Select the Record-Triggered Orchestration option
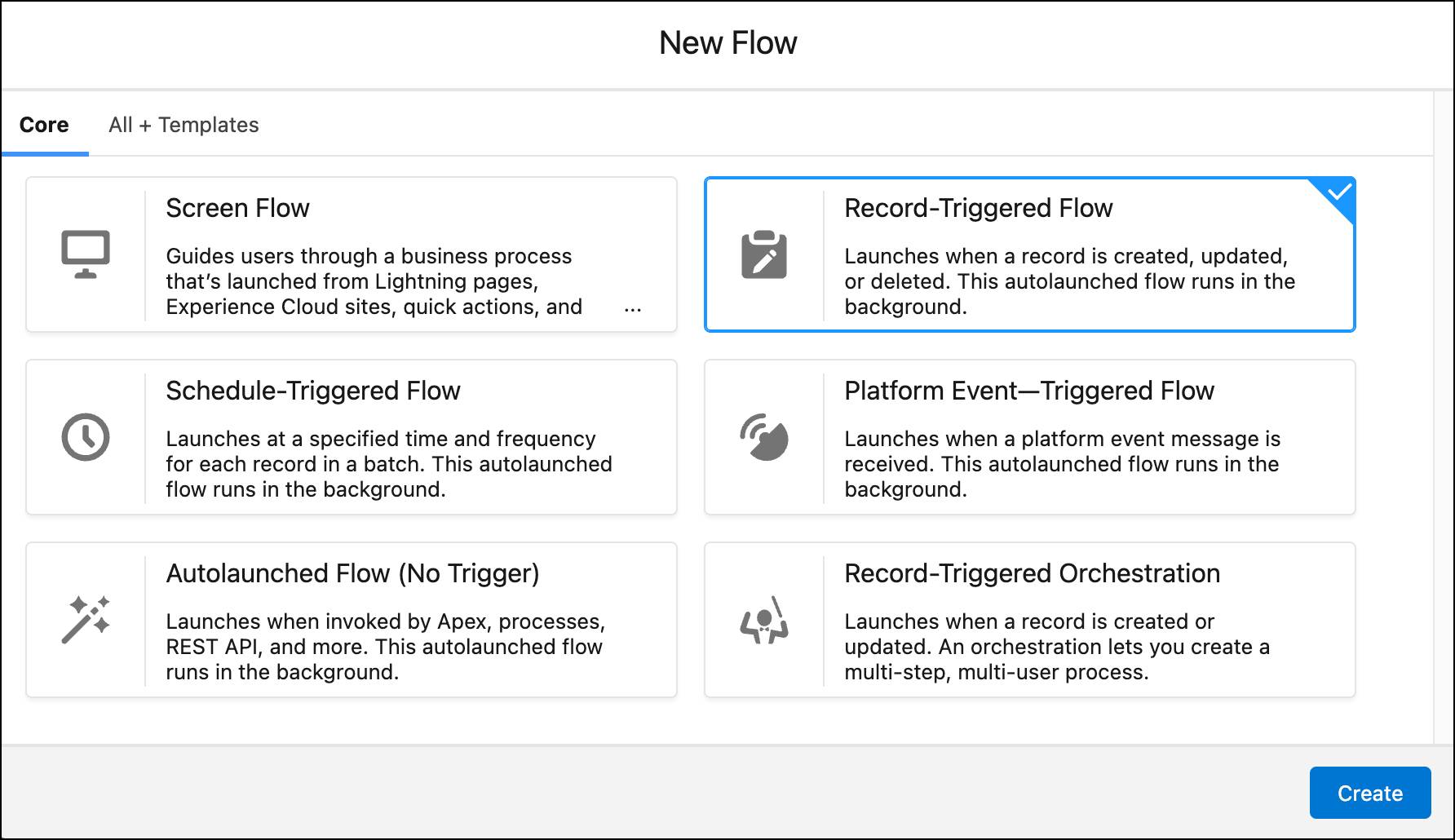 [1029, 619]
